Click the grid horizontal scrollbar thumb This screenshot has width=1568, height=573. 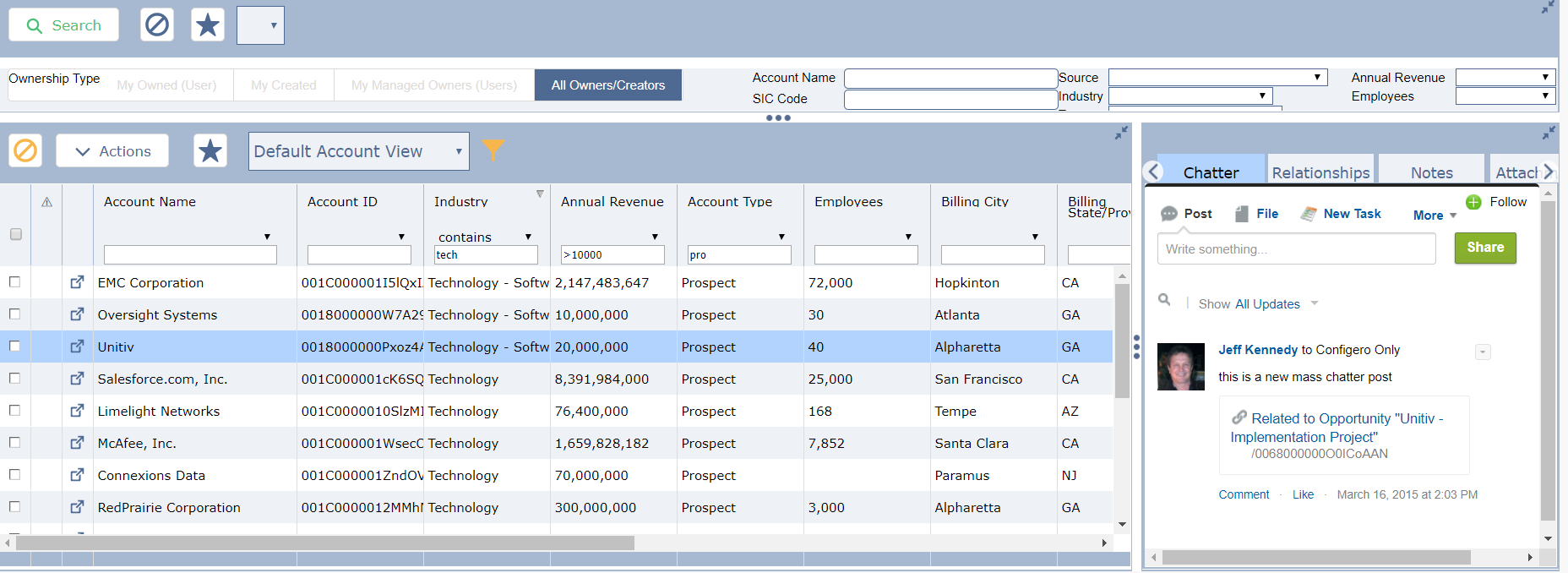tap(324, 543)
